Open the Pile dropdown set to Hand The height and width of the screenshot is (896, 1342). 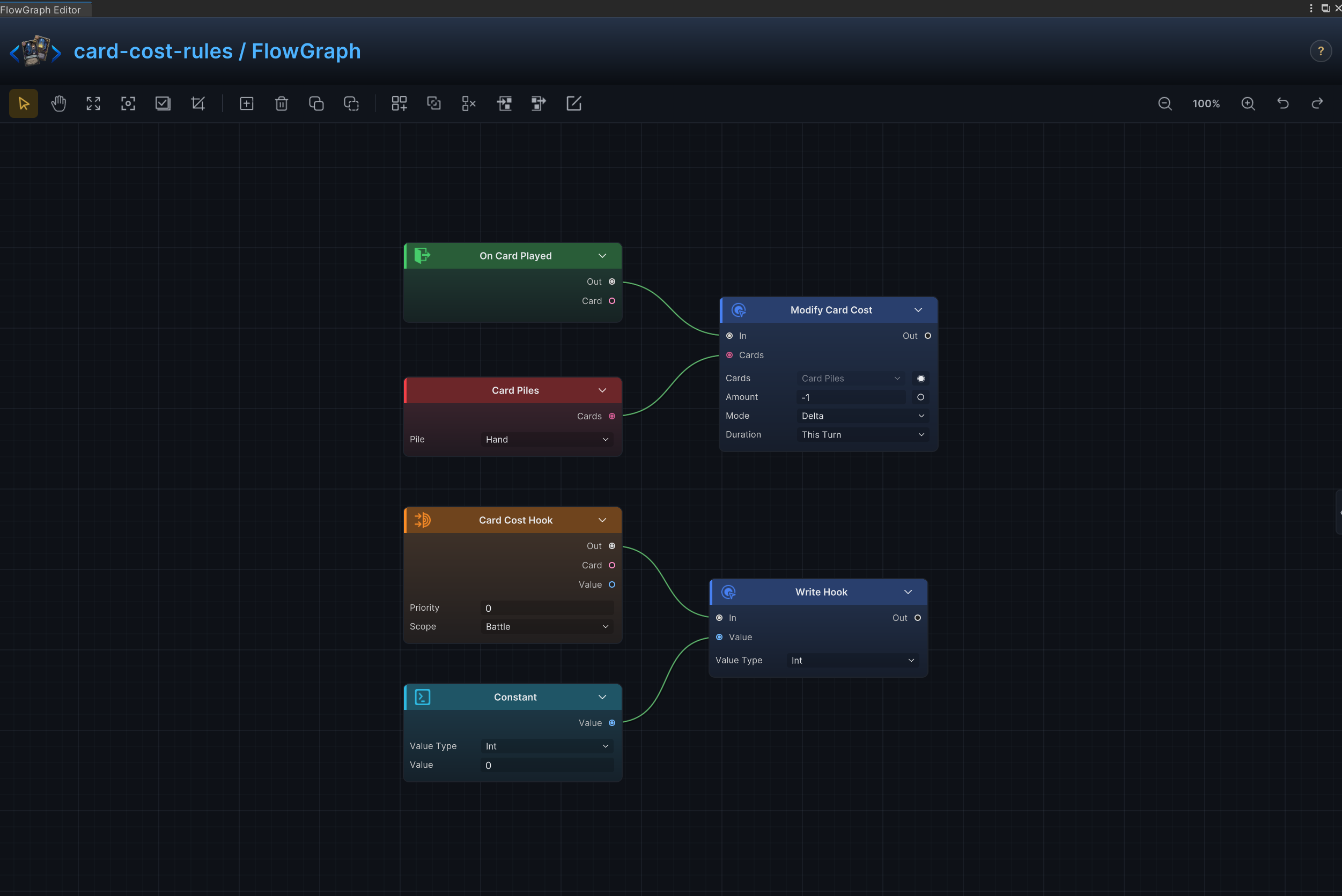coord(547,440)
